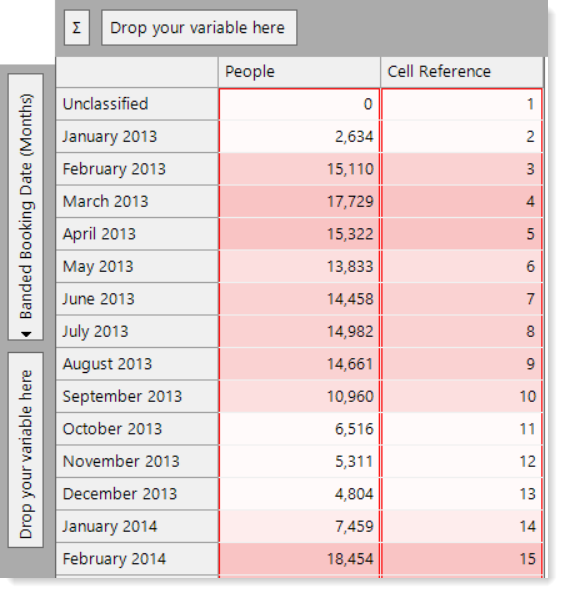
Task: Select the Cell Reference column header
Action: 462,72
